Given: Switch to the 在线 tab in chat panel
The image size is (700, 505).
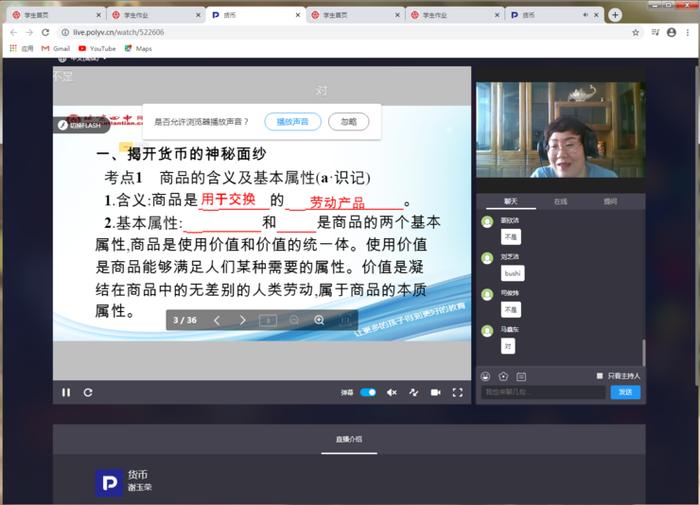Looking at the screenshot, I should pyautogui.click(x=560, y=201).
